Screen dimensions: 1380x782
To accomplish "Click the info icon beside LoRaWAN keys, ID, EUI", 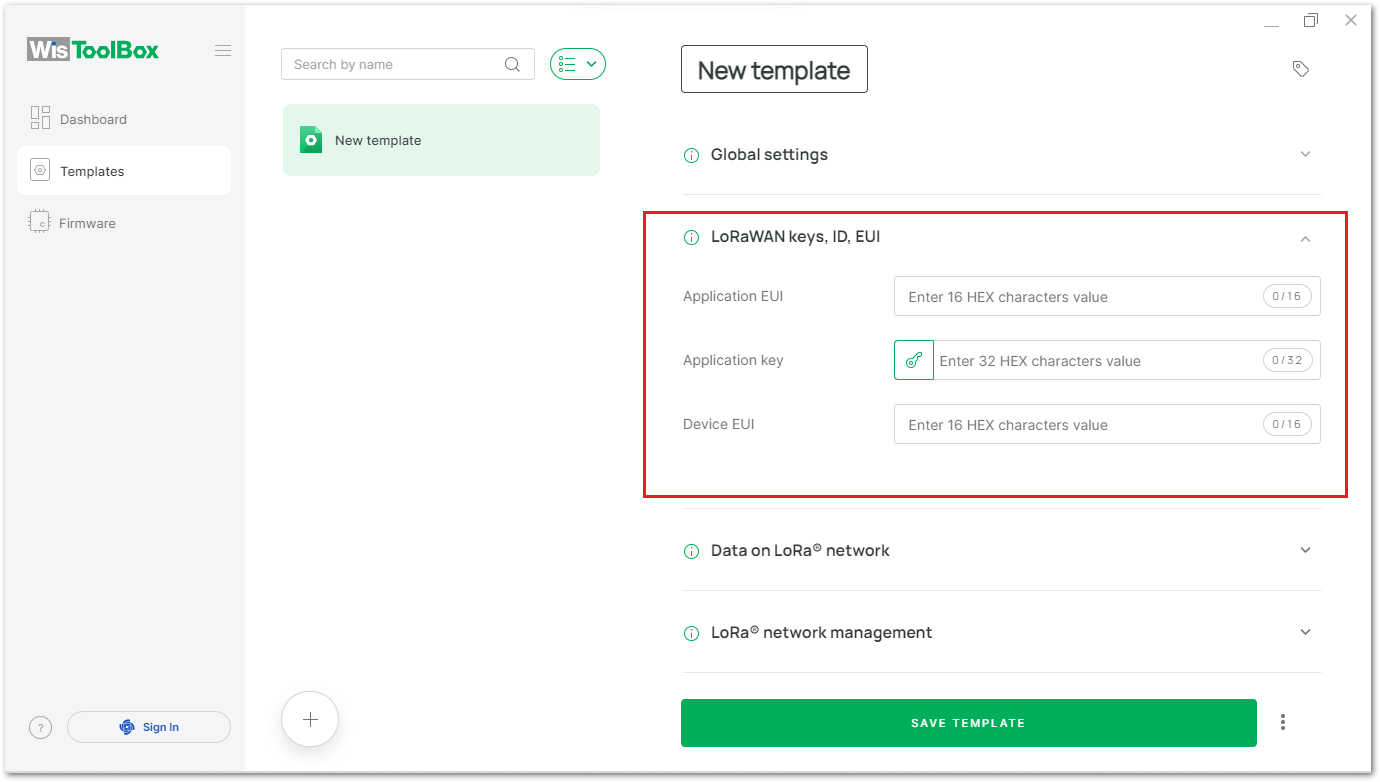I will (x=691, y=237).
